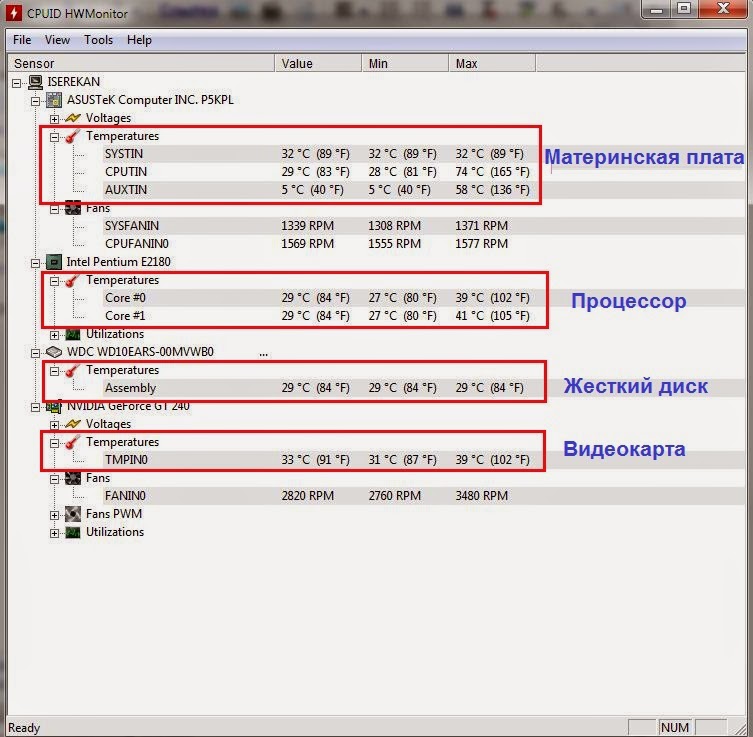Screen dimensions: 753x737
Task: Click the GeForce Utilizations graph icon
Action: (x=73, y=532)
